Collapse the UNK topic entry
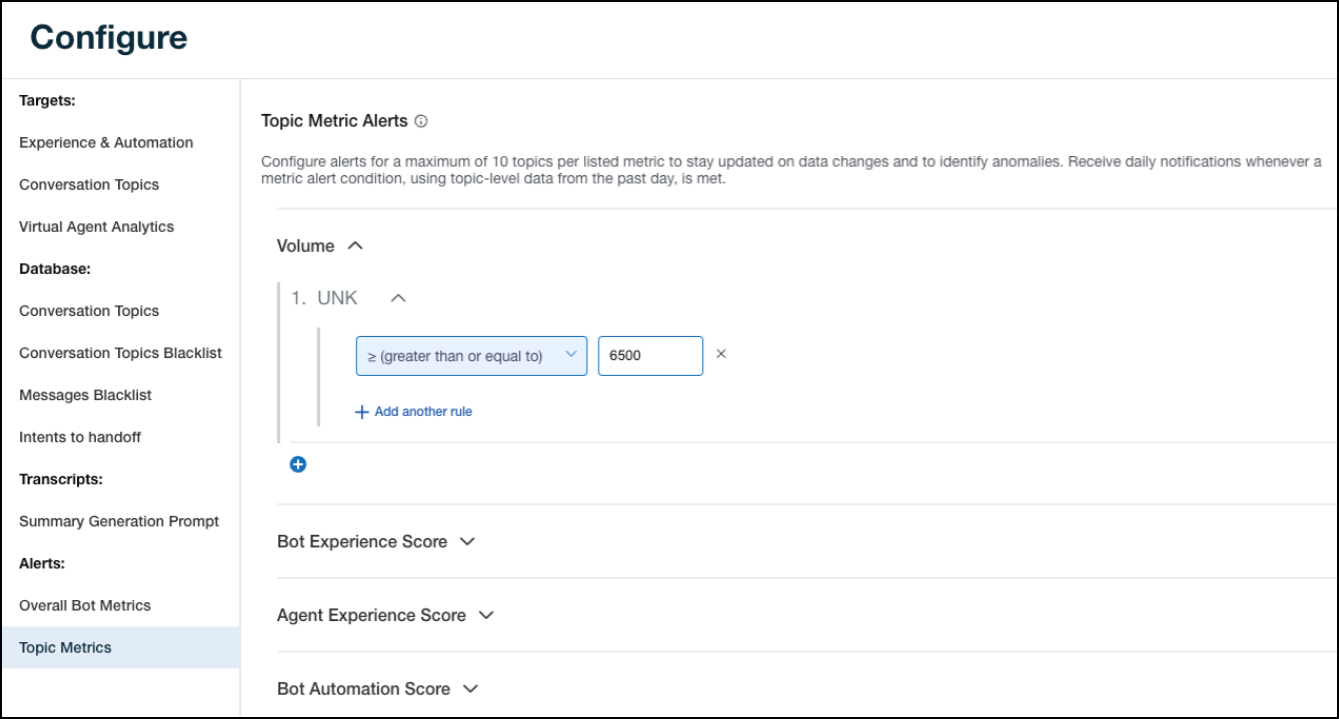1339x719 pixels. 398,298
